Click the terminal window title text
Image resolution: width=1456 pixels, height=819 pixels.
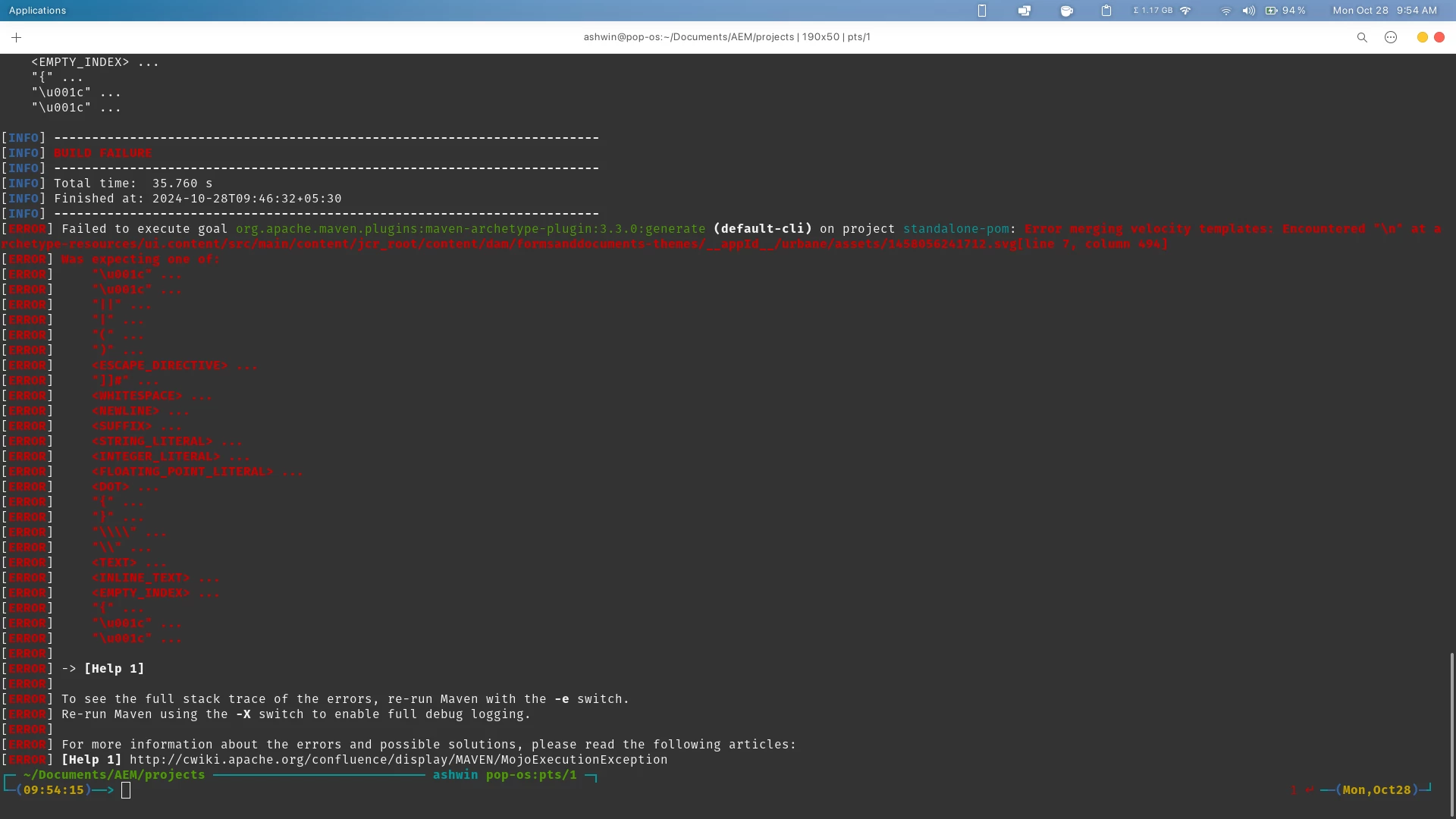[726, 37]
